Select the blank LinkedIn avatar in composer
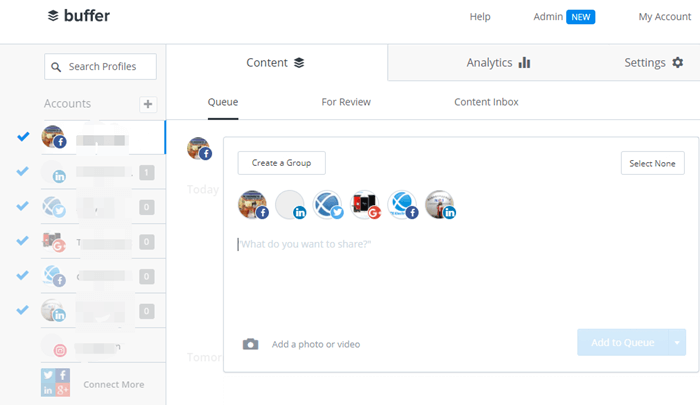 pyautogui.click(x=290, y=205)
